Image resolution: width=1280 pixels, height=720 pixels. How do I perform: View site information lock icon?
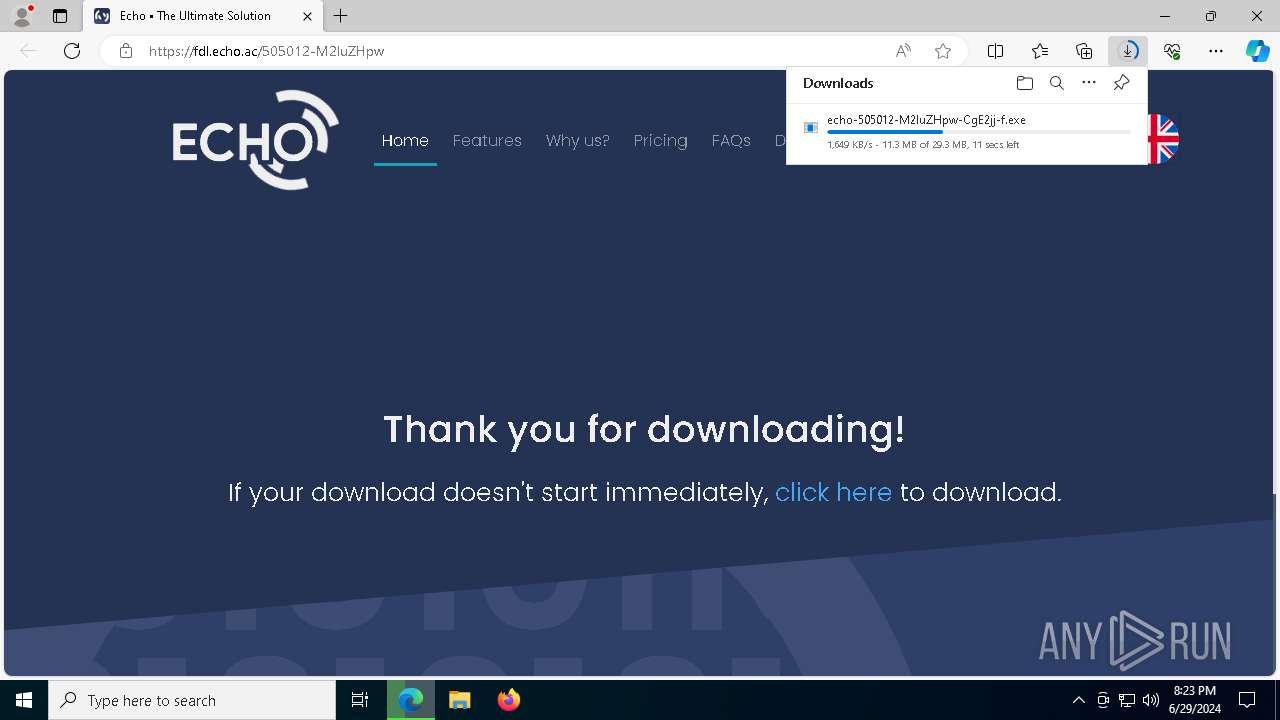pyautogui.click(x=126, y=51)
